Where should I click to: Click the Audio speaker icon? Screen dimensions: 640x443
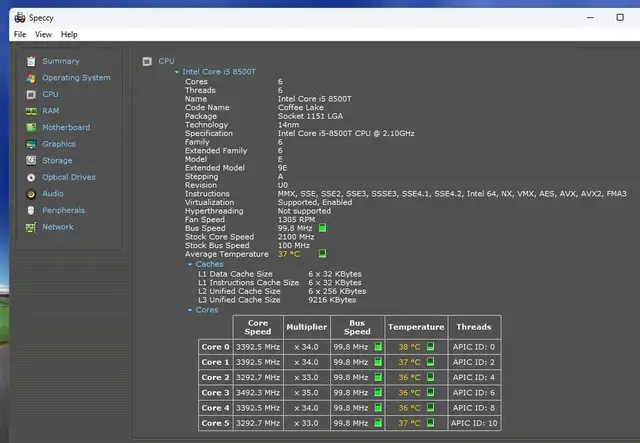coord(31,194)
